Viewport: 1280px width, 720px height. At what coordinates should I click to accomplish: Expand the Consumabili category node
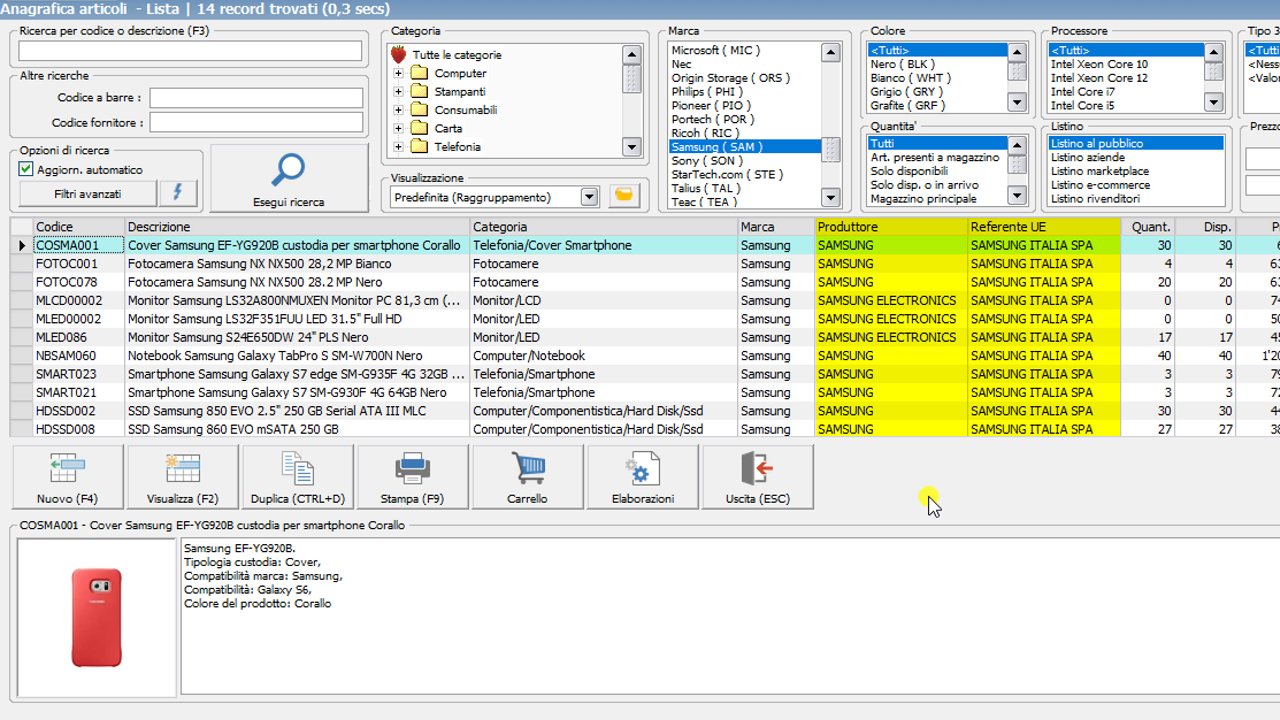coord(398,110)
